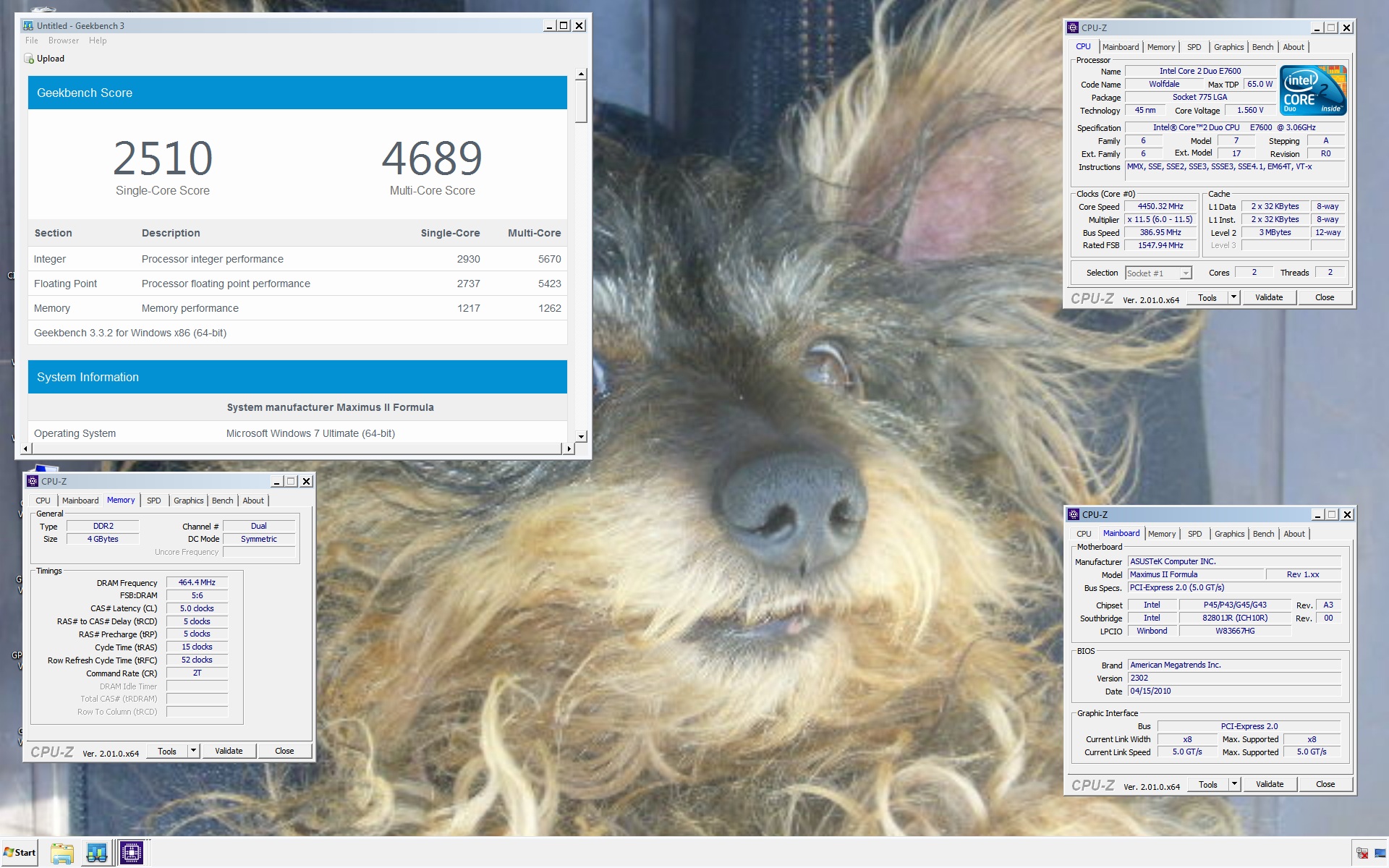This screenshot has width=1389, height=868.
Task: Expand the Socket #1 selection dropdown
Action: click(x=1185, y=273)
